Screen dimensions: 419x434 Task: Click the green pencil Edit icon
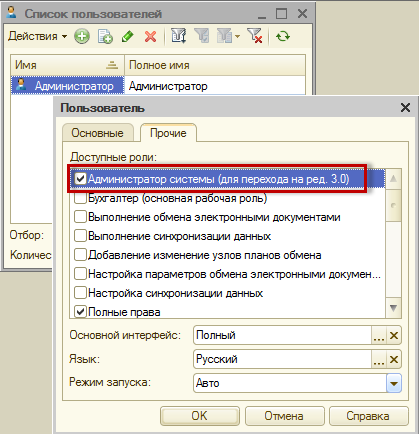pos(128,36)
